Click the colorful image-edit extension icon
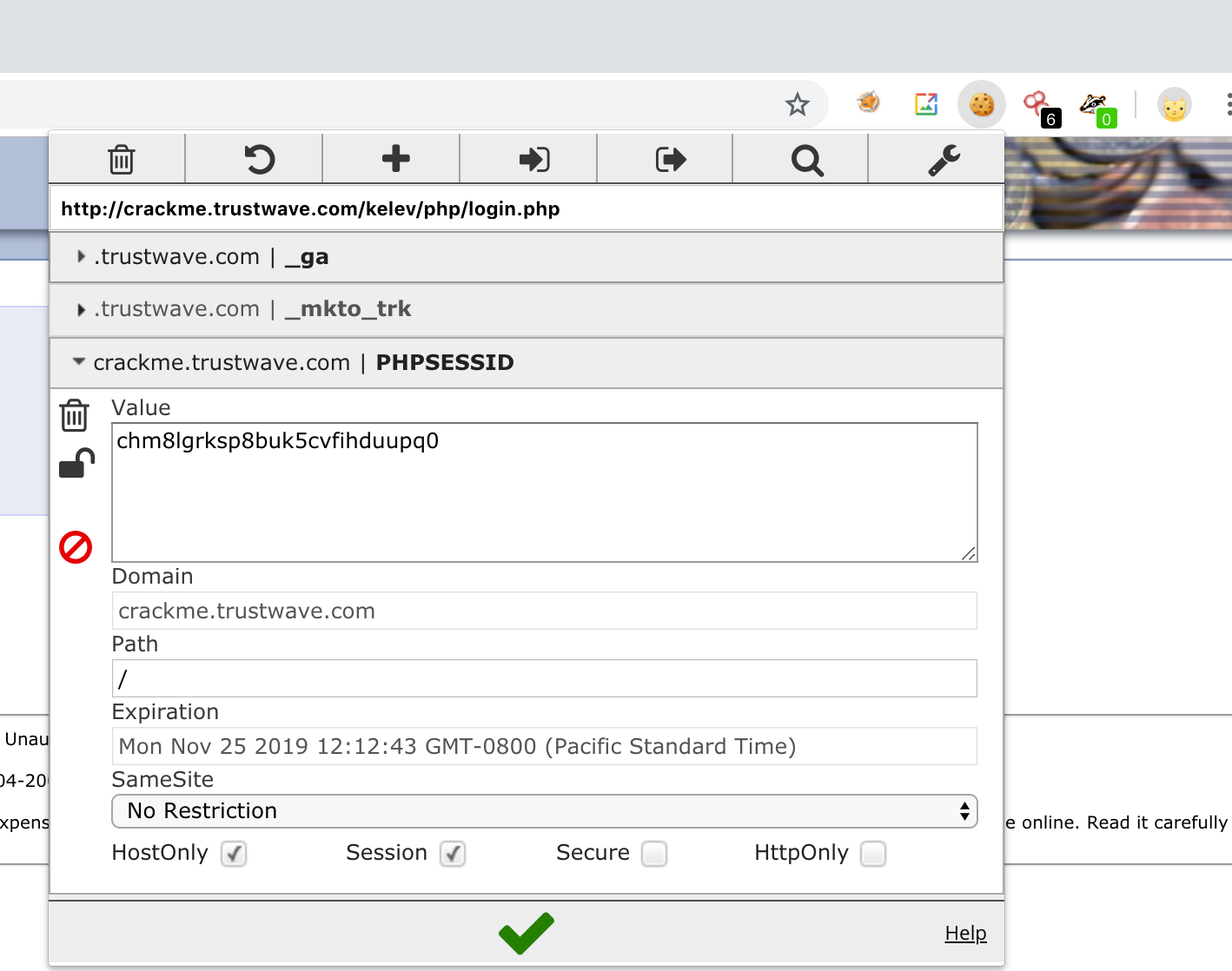Image resolution: width=1232 pixels, height=971 pixels. tap(926, 104)
